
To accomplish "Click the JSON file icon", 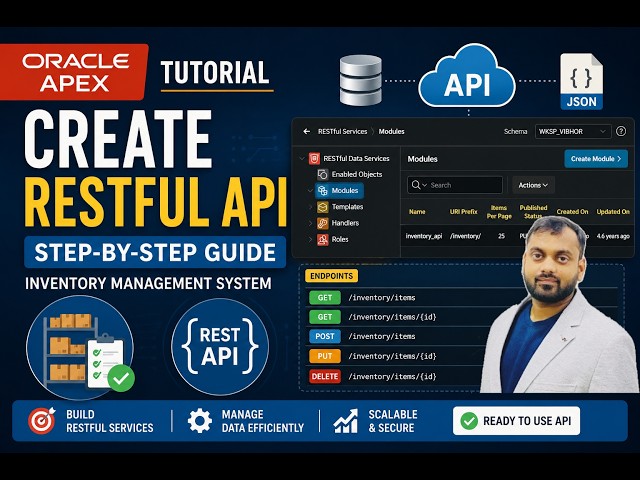I will click(582, 82).
